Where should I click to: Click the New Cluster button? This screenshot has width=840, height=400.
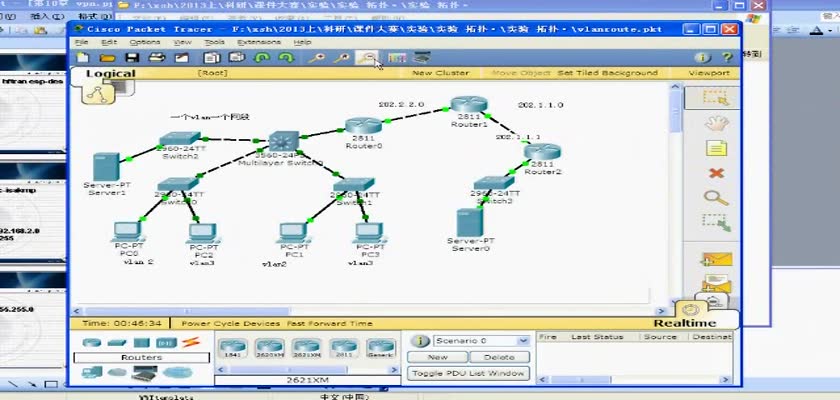click(440, 73)
